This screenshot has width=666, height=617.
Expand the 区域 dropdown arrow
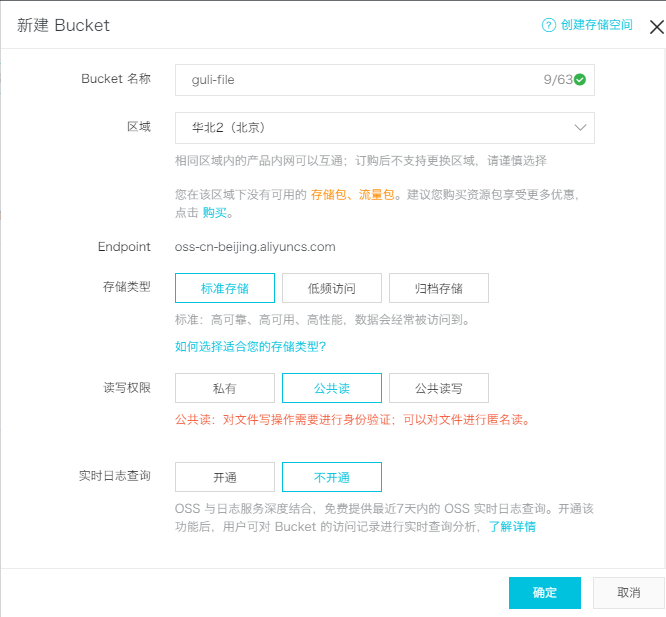[x=580, y=128]
